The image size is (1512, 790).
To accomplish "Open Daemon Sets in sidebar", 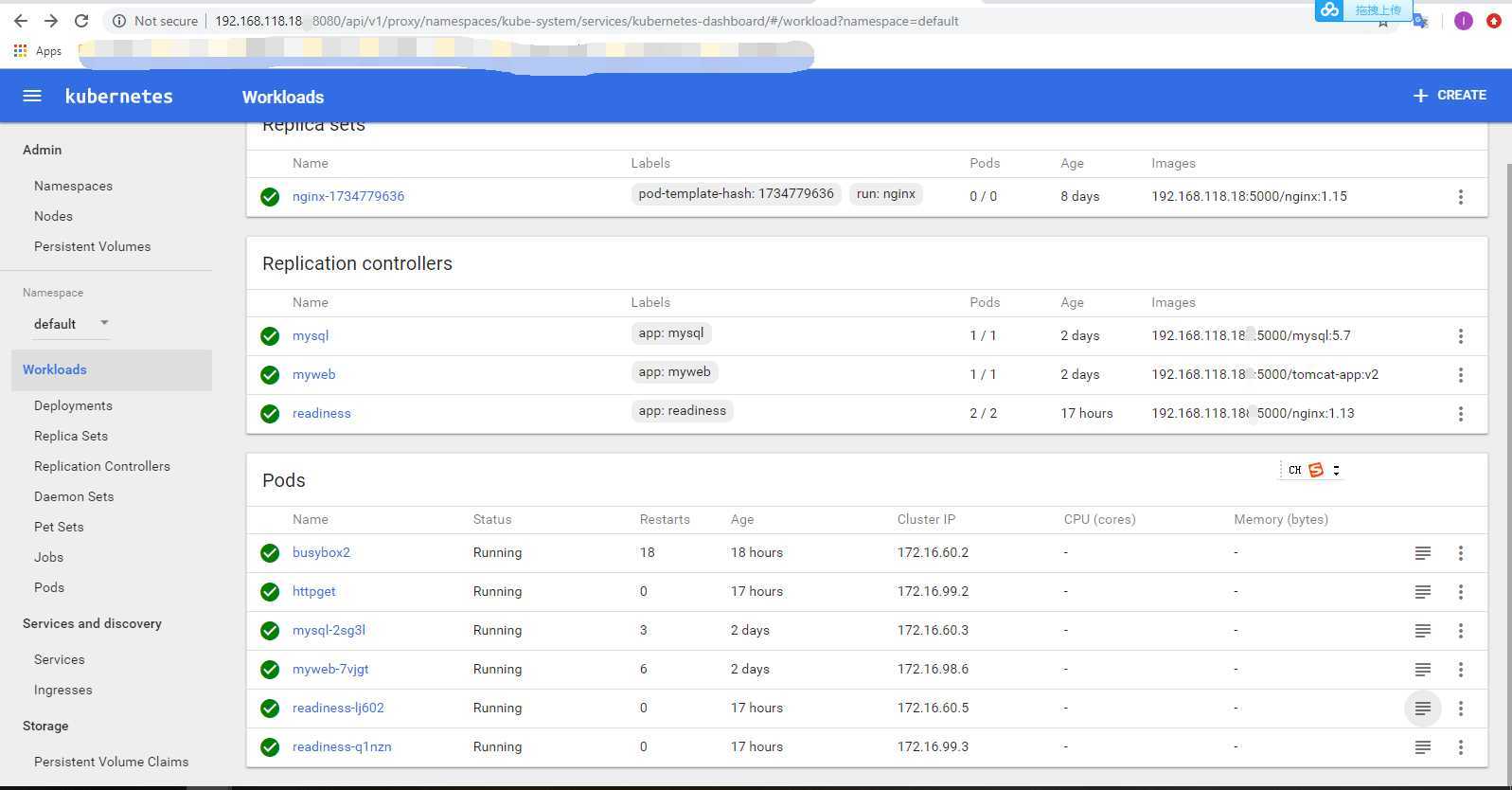I will click(x=74, y=496).
